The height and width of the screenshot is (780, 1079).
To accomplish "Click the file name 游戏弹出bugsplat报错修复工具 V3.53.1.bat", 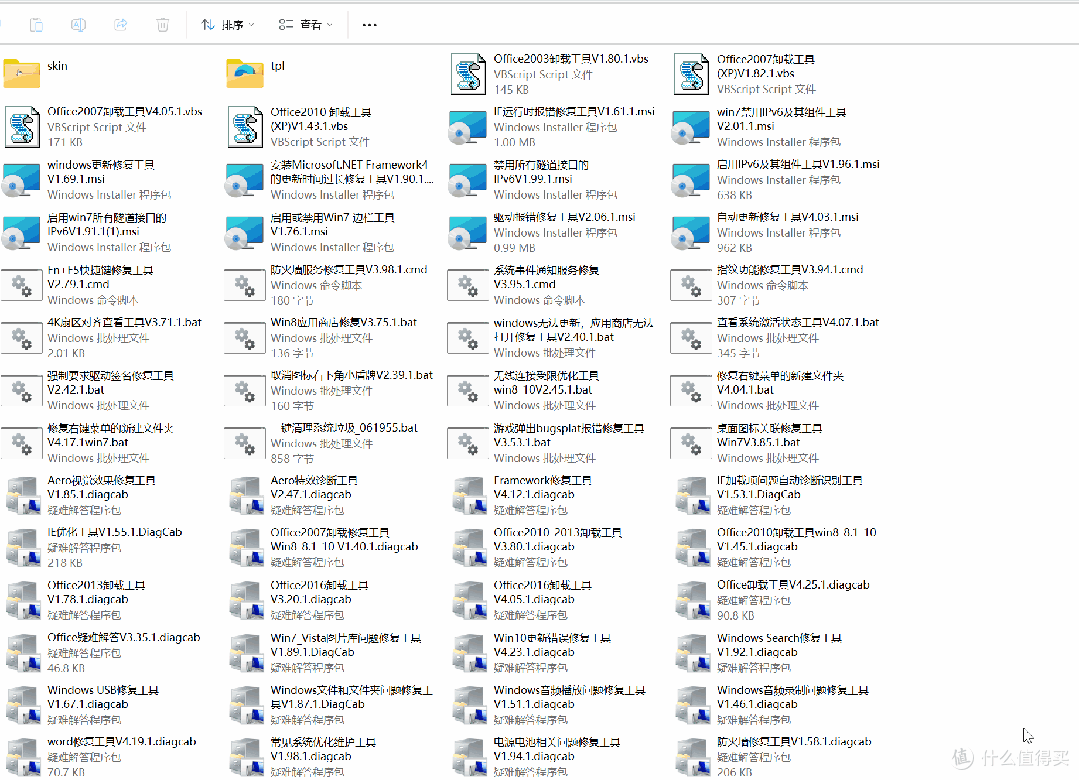I will tap(568, 435).
